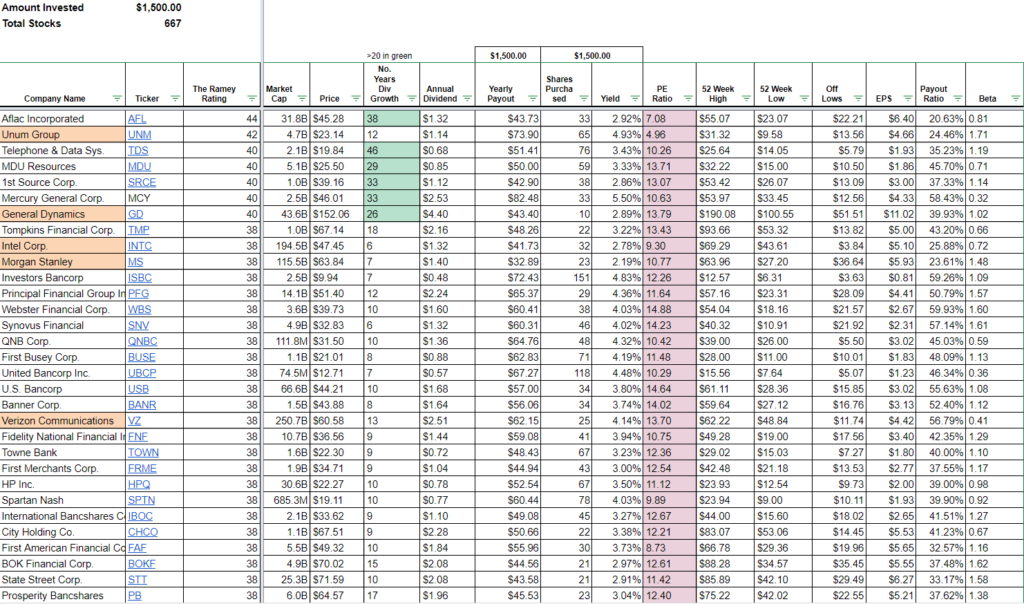Viewport: 1024px width, 604px height.
Task: Open the Beta column filter icon
Action: click(1017, 97)
